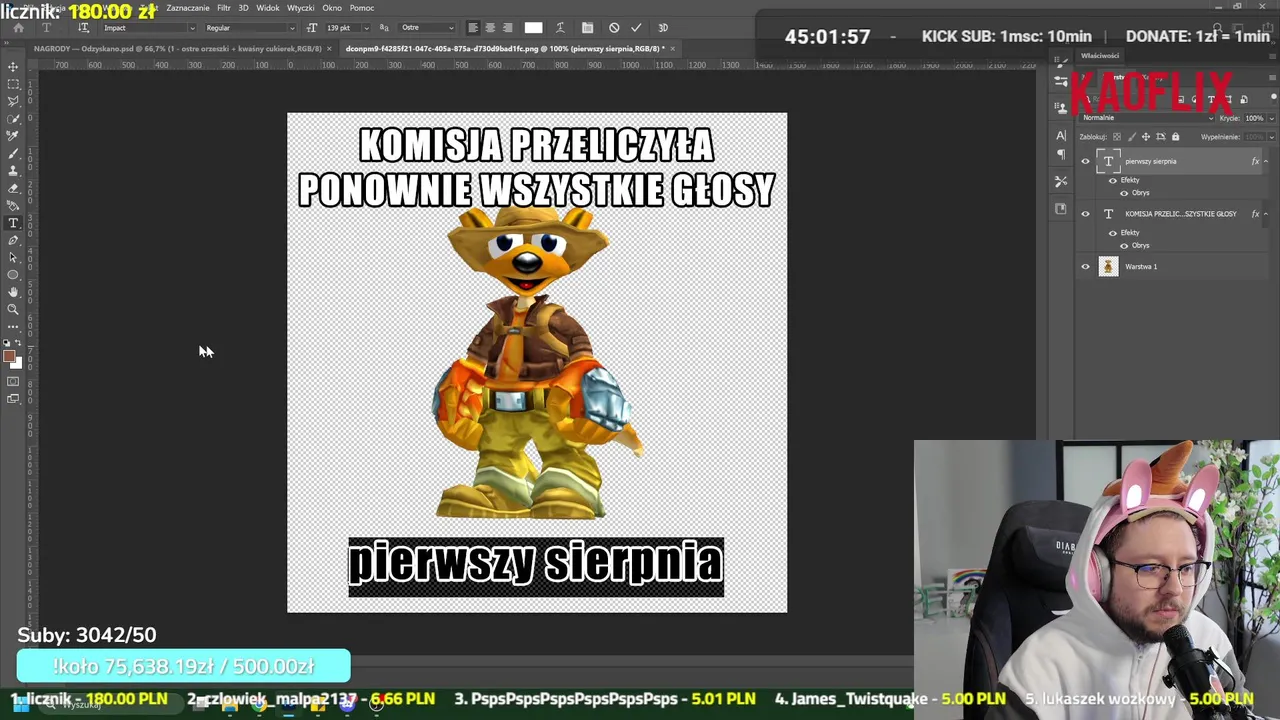Open the Krycie opacity dropdown arrow
1280x720 pixels.
tap(1272, 118)
